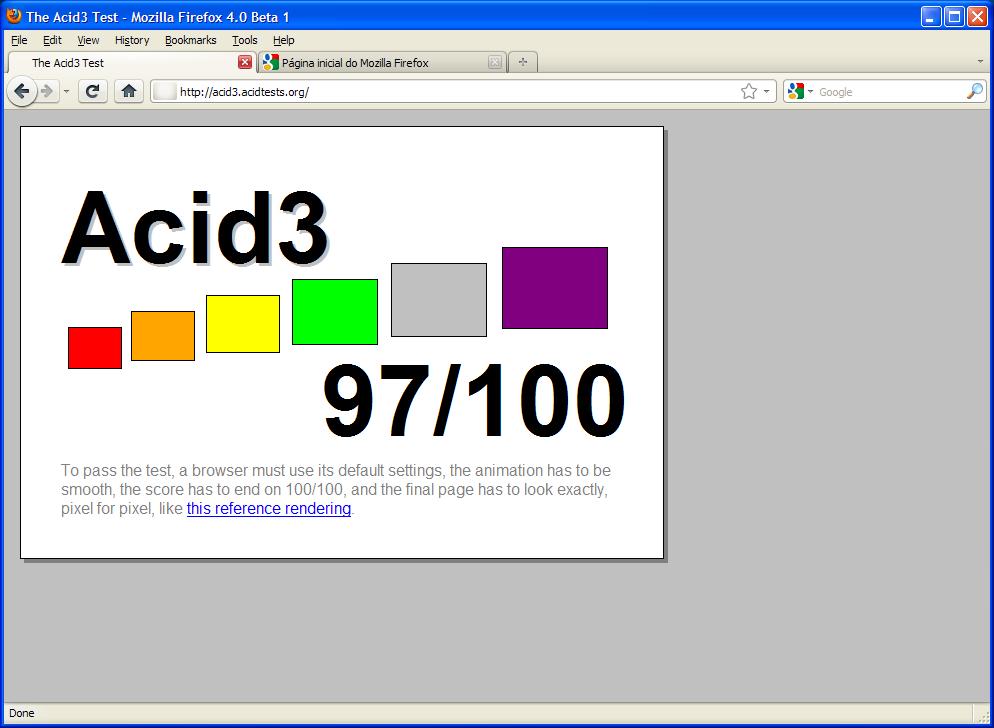
Task: Open the Bookmarks menu
Action: 190,40
